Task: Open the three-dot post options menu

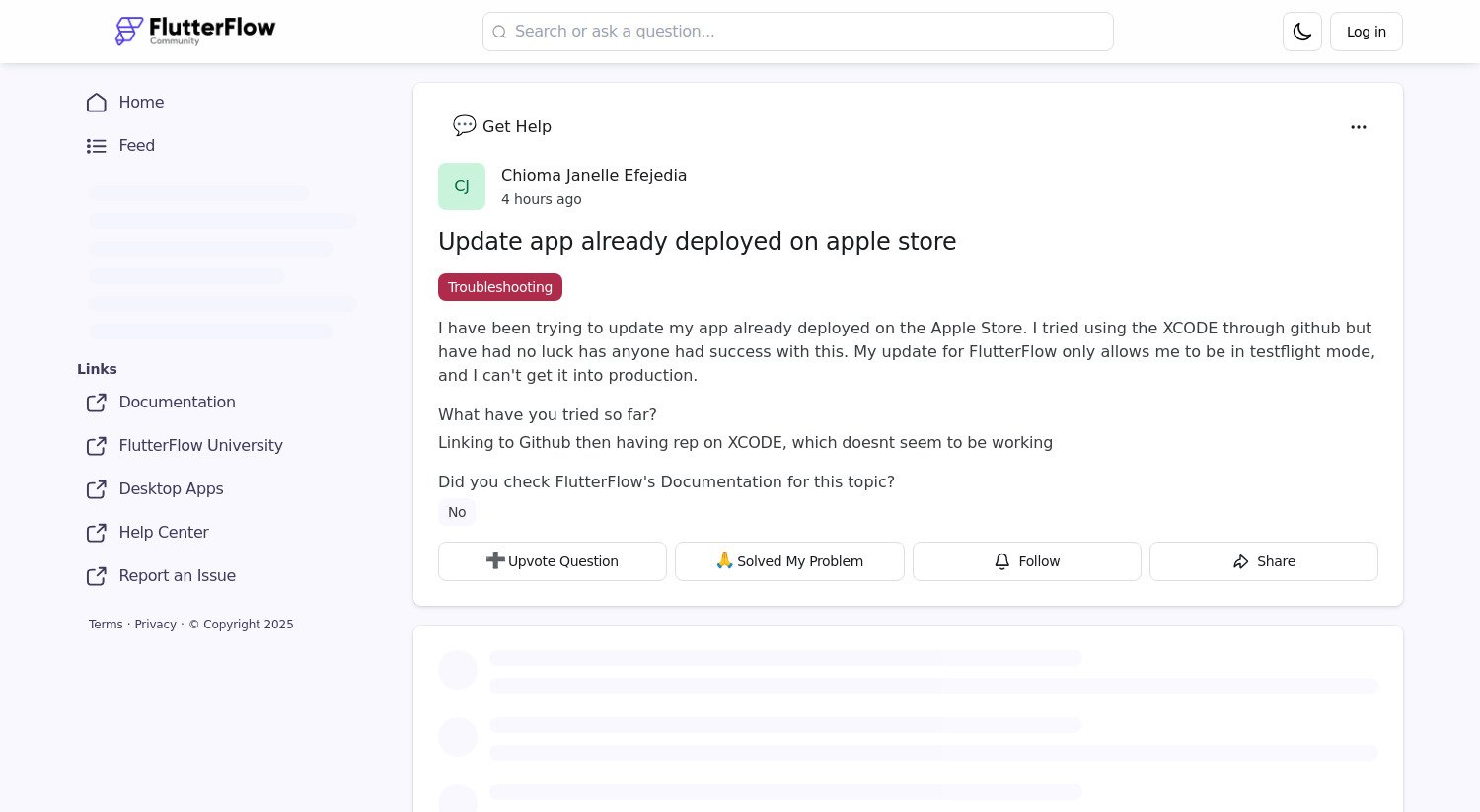Action: (x=1359, y=126)
